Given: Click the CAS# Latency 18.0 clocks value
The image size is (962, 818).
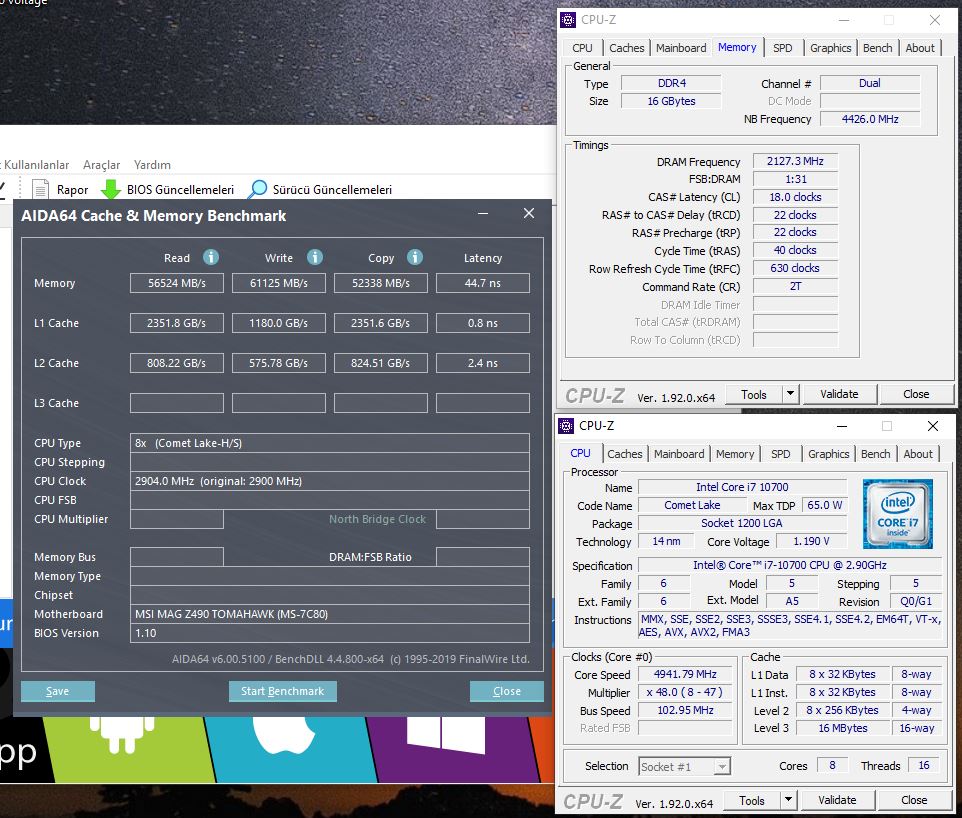Looking at the screenshot, I should tap(795, 197).
